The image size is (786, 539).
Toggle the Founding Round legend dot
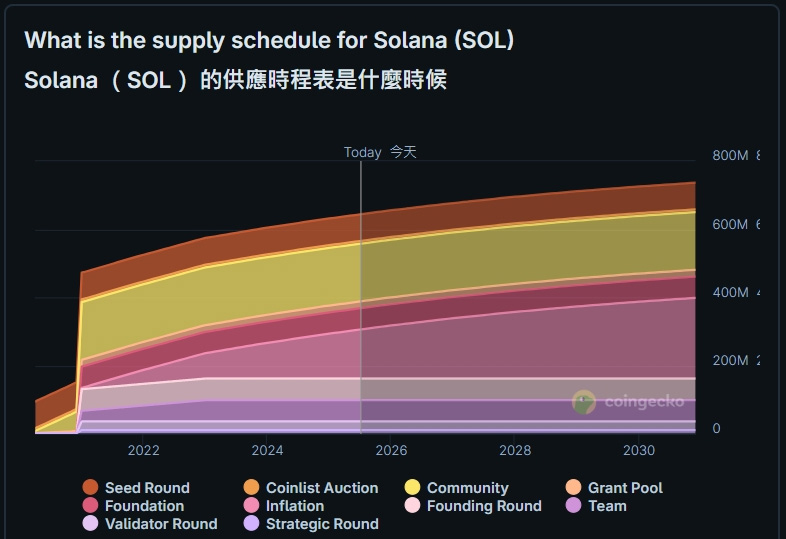click(x=412, y=505)
